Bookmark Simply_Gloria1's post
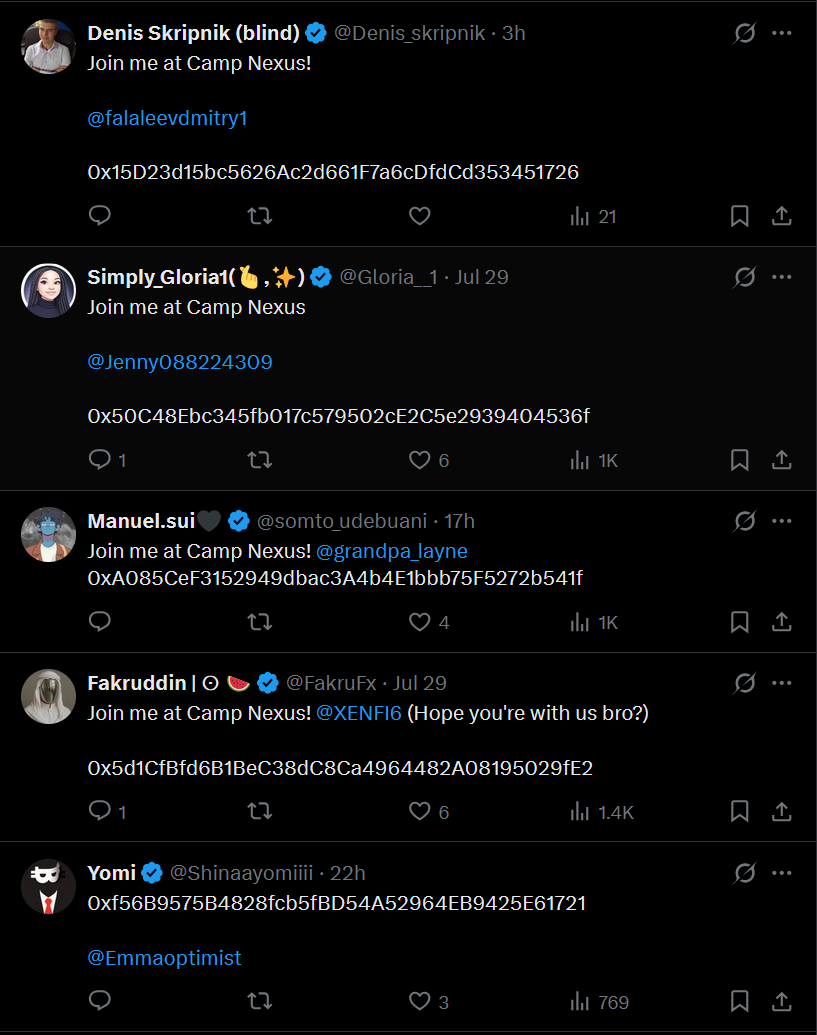Screen dimensions: 817x1035 (740, 460)
